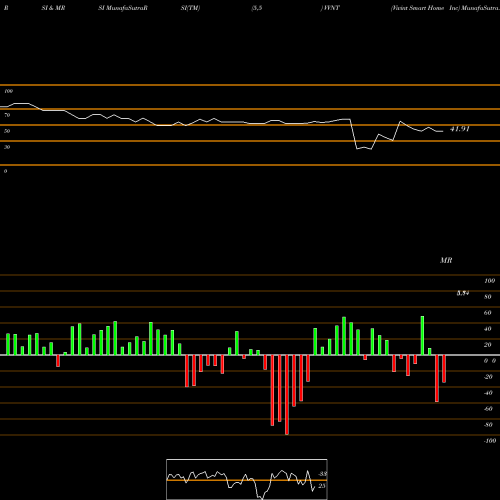Click the MR axis label -80
The height and width of the screenshot is (500, 500).
(488, 425)
